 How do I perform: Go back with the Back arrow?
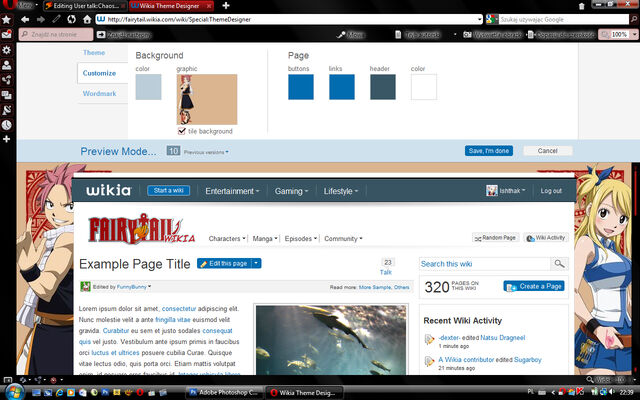pyautogui.click(x=25, y=19)
